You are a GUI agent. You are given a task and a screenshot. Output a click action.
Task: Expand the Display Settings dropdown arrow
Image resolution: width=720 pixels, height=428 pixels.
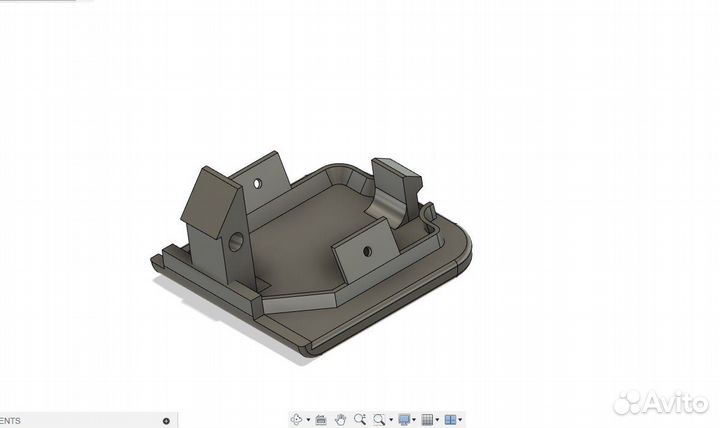pos(416,420)
